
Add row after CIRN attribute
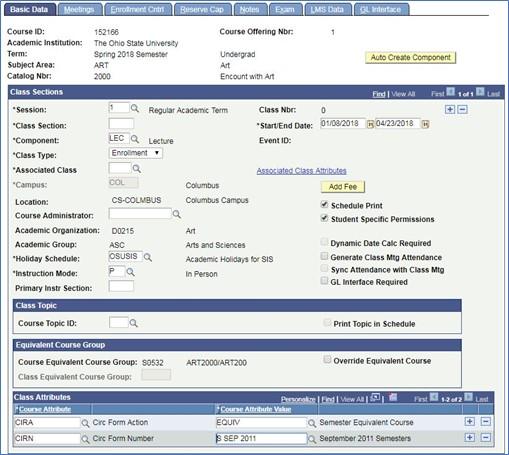click(469, 437)
